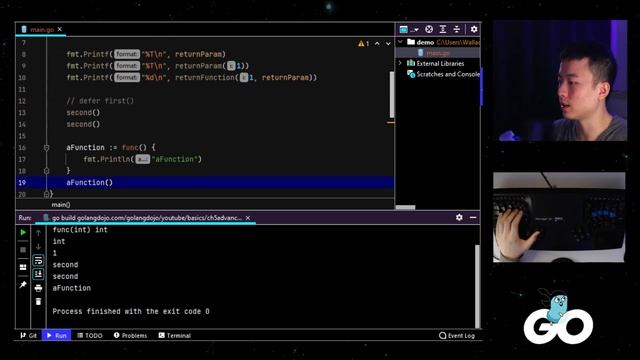Clear console output with trash icon
640x360 pixels.
tap(38, 302)
